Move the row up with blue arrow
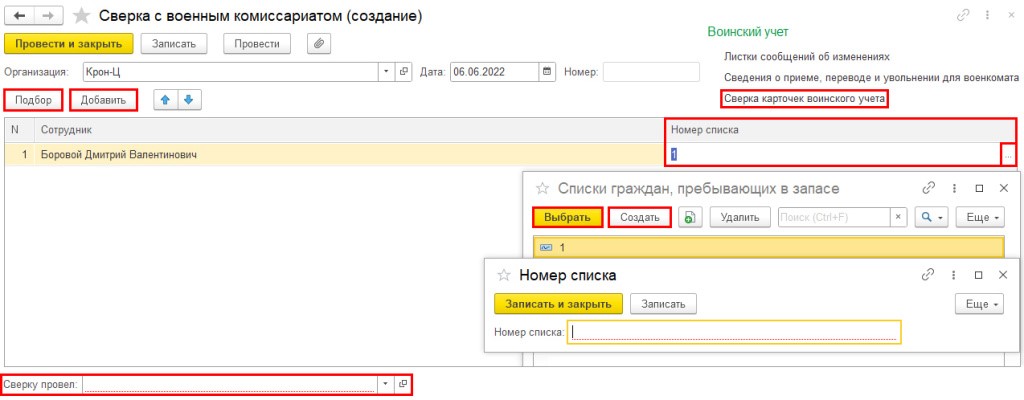The height and width of the screenshot is (400, 1024). tap(165, 100)
